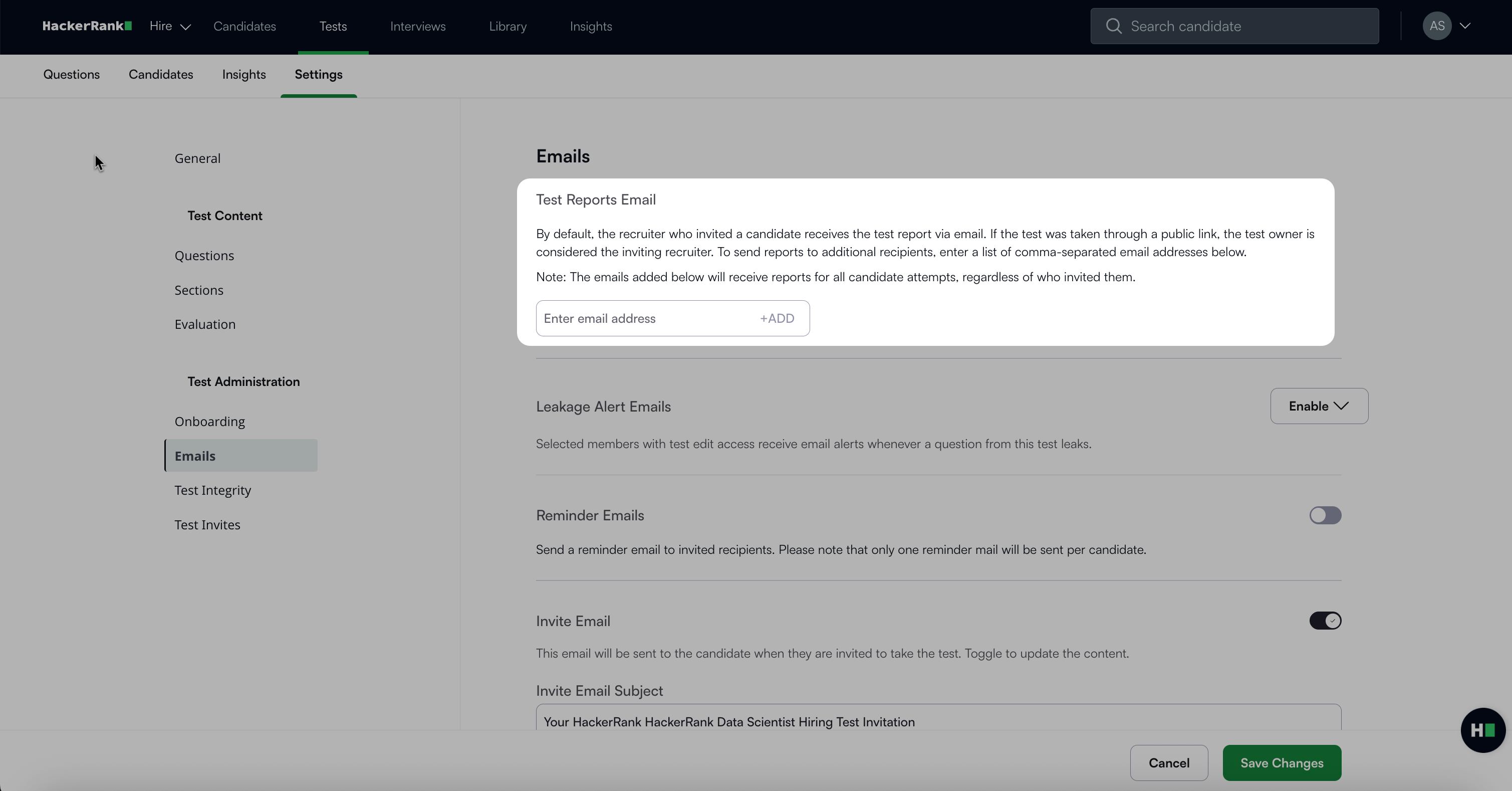
Task: Click the +ADD email button
Action: (x=777, y=318)
